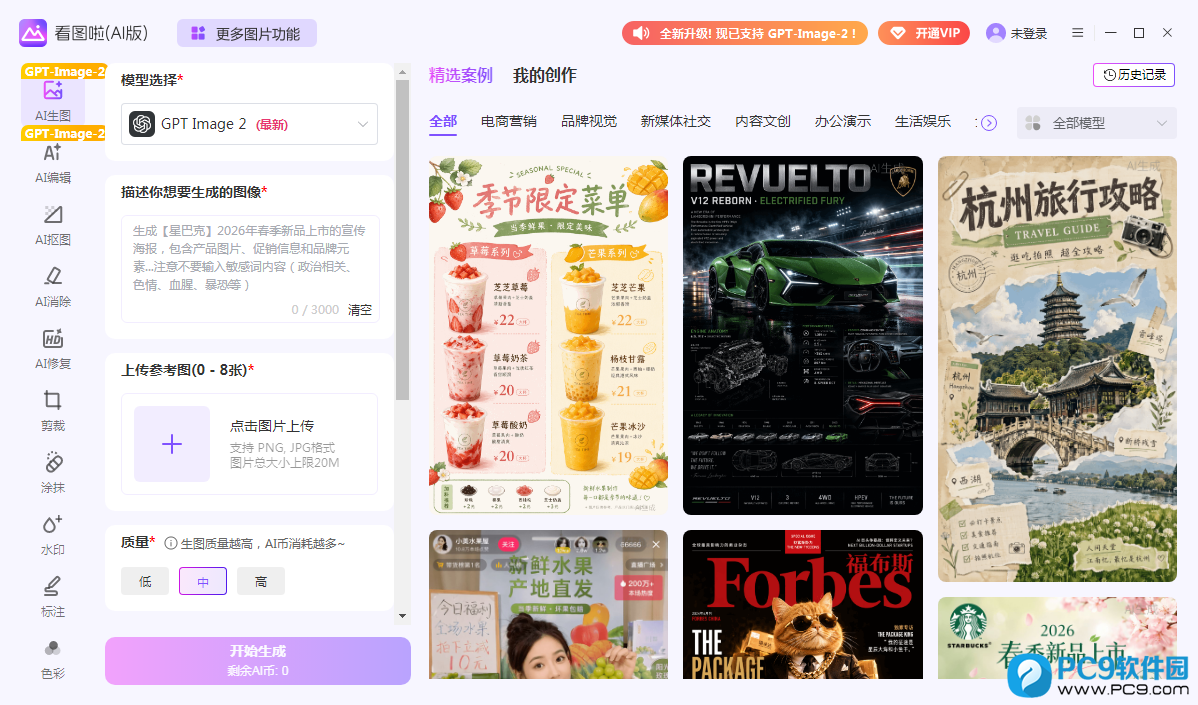Select the AI消除 eraser tool

point(53,286)
